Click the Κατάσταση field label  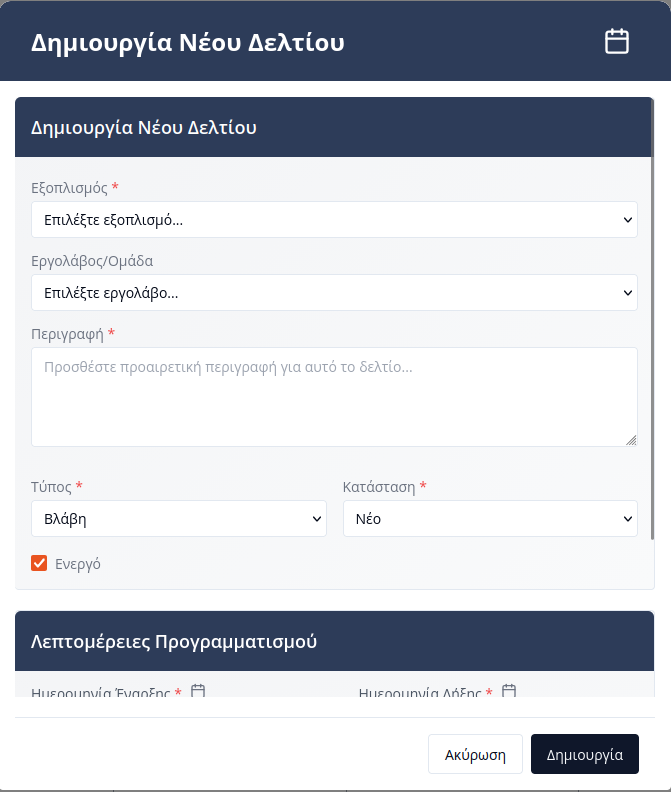coord(379,487)
